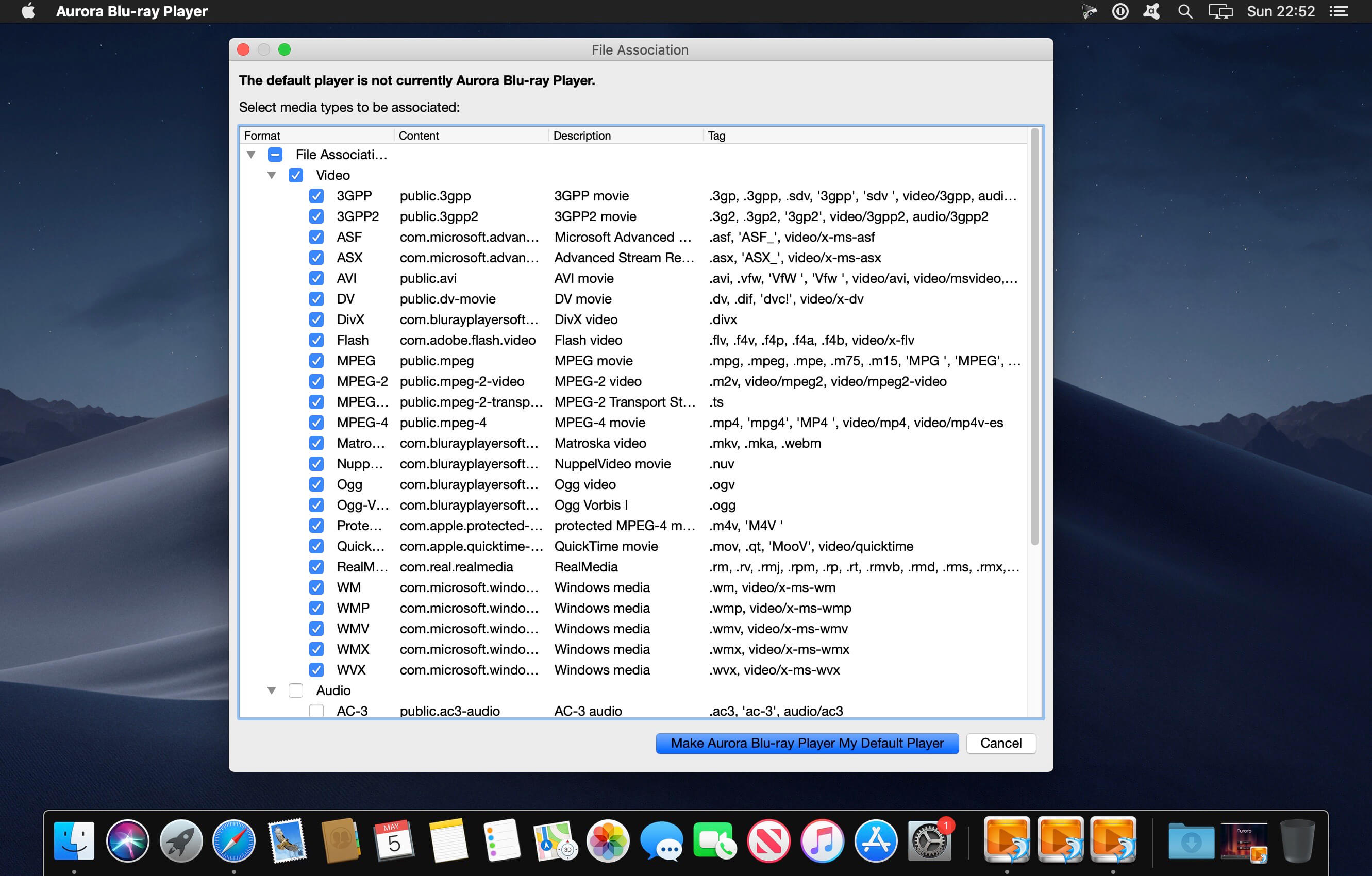Uncheck the Video category checkbox
The image size is (1372, 876).
(295, 175)
